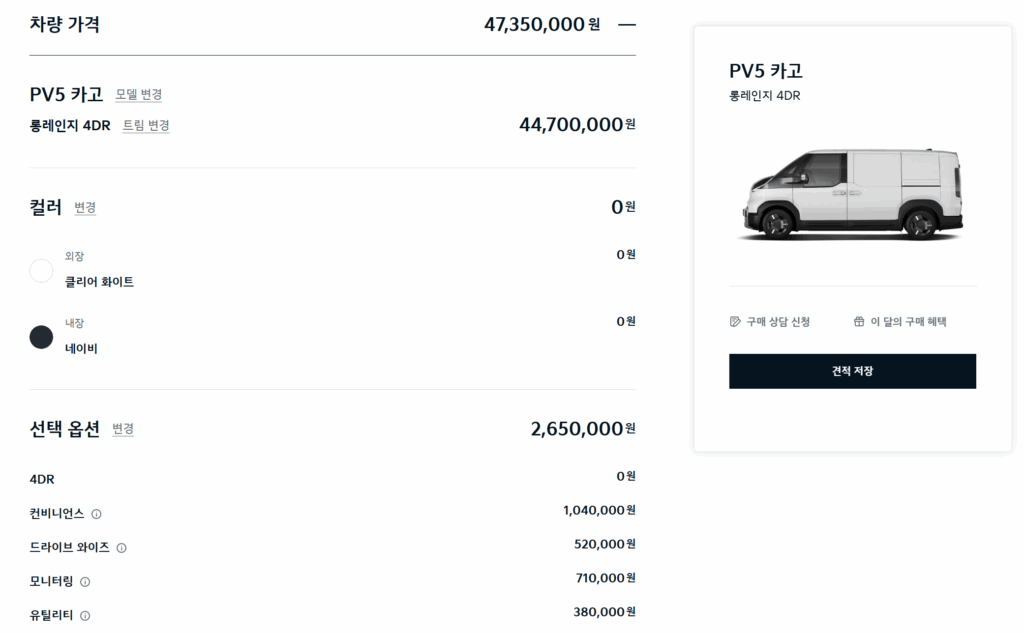This screenshot has height=633, width=1024.
Task: Click the PV5 카고 van image
Action: pos(853,193)
